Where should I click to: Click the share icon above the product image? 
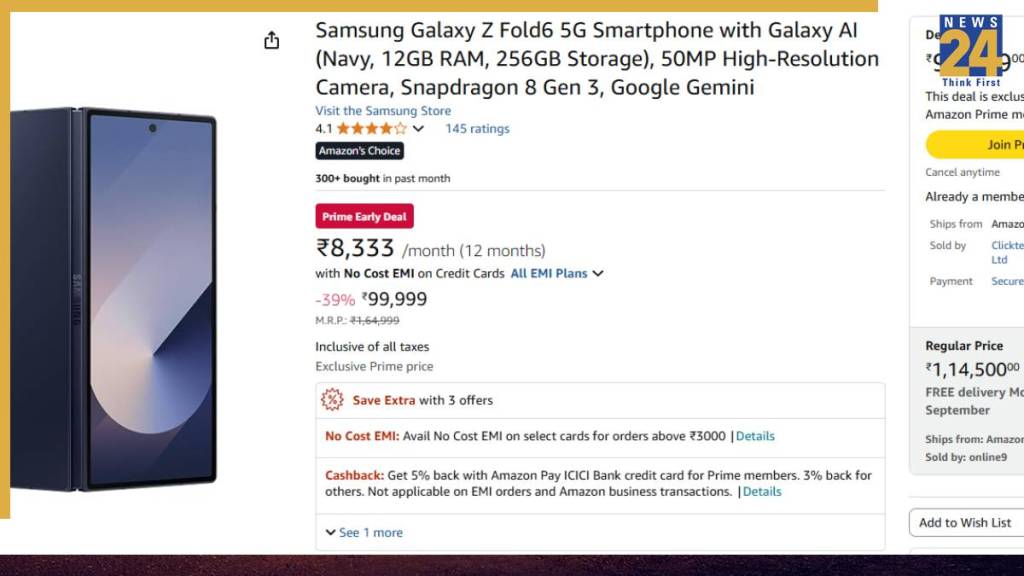click(x=271, y=40)
